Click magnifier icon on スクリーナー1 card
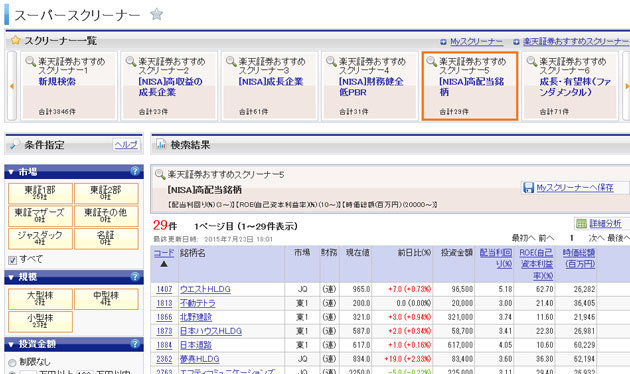 [31, 61]
